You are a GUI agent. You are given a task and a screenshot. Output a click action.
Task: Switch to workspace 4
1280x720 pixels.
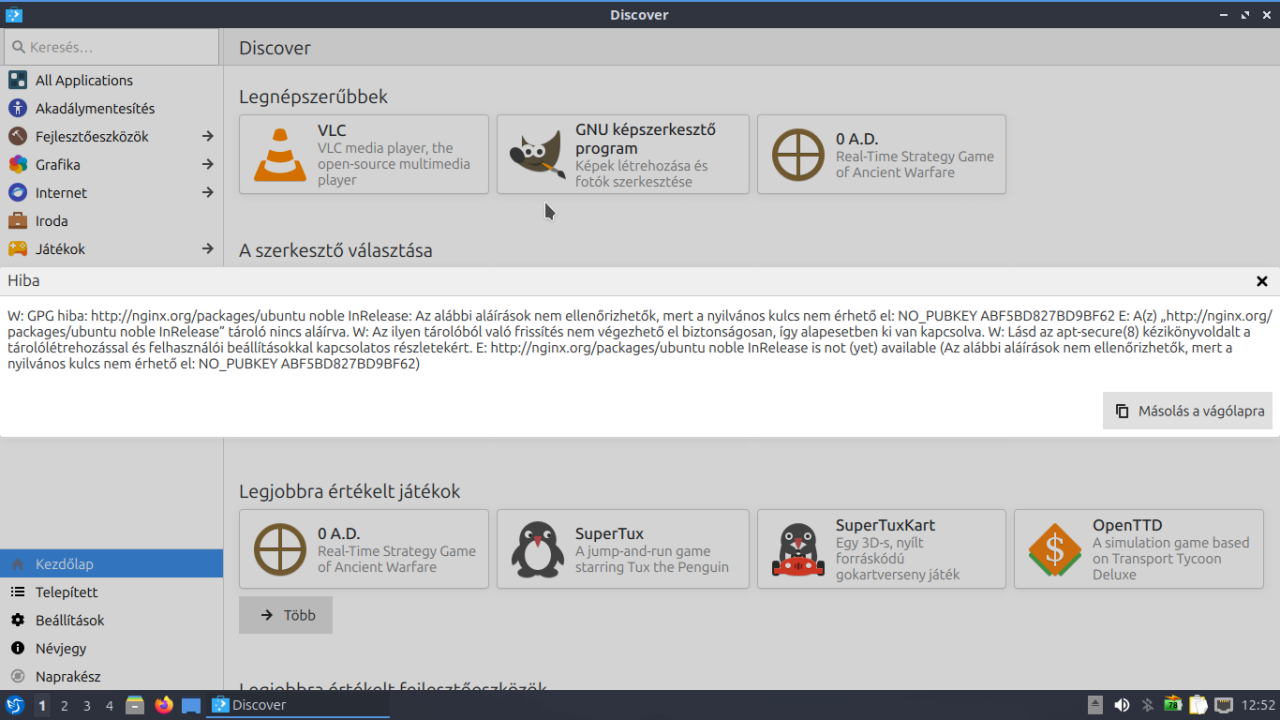(x=110, y=705)
